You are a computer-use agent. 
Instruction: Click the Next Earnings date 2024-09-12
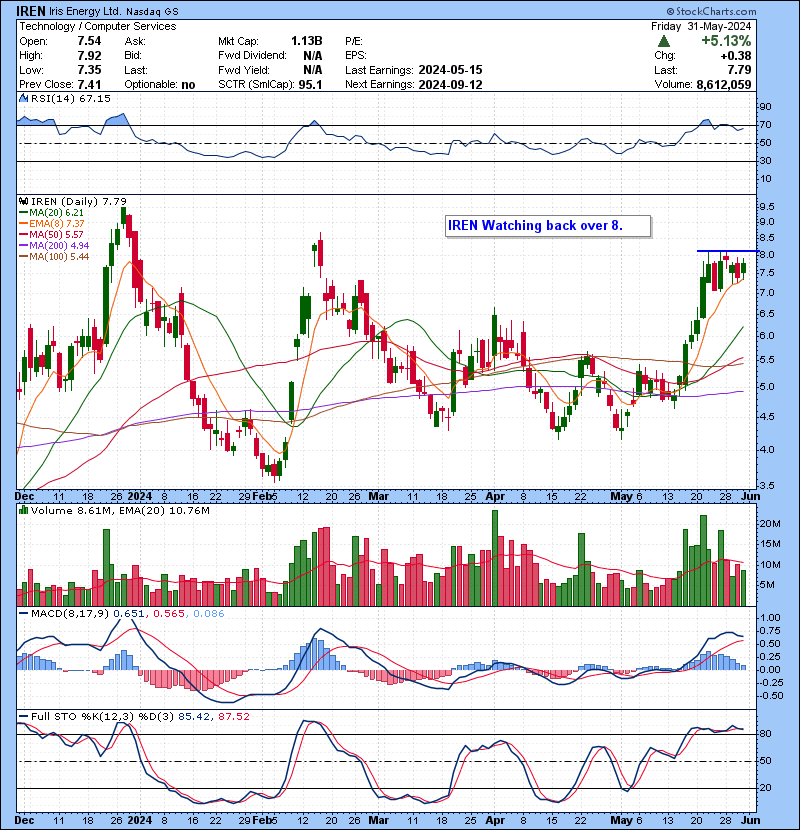coord(450,85)
